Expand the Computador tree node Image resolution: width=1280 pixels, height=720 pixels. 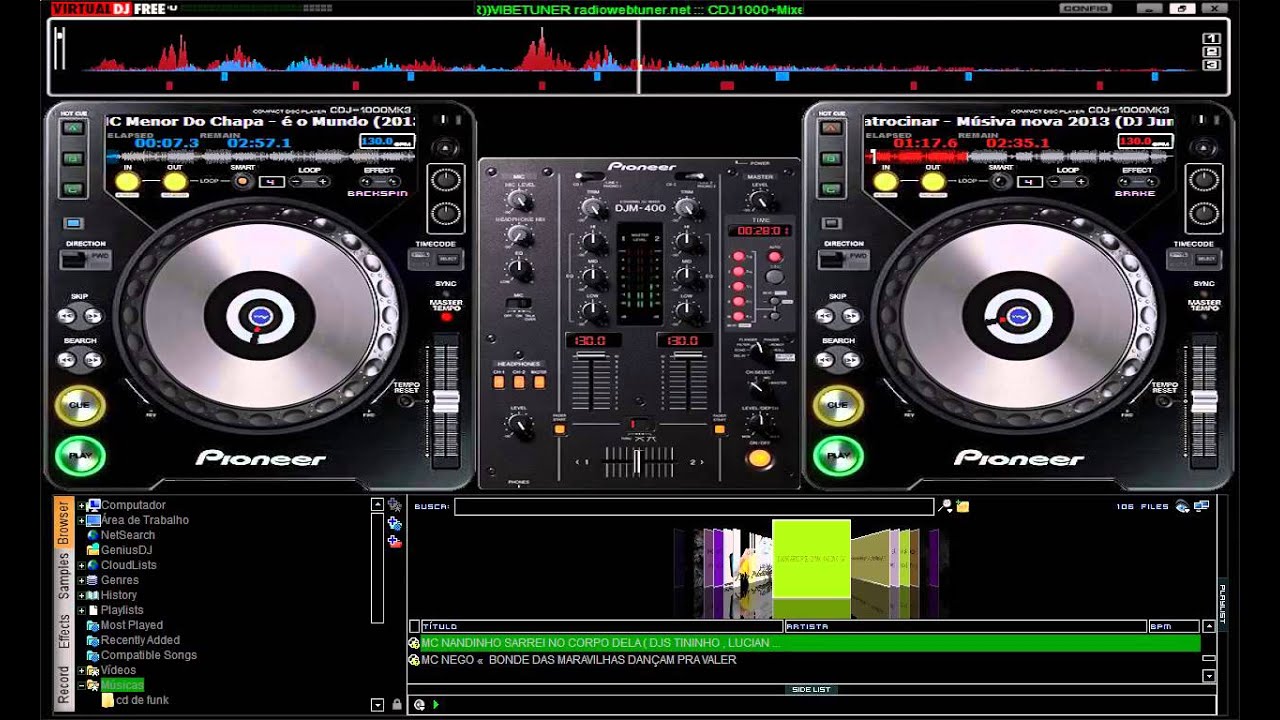[82, 505]
